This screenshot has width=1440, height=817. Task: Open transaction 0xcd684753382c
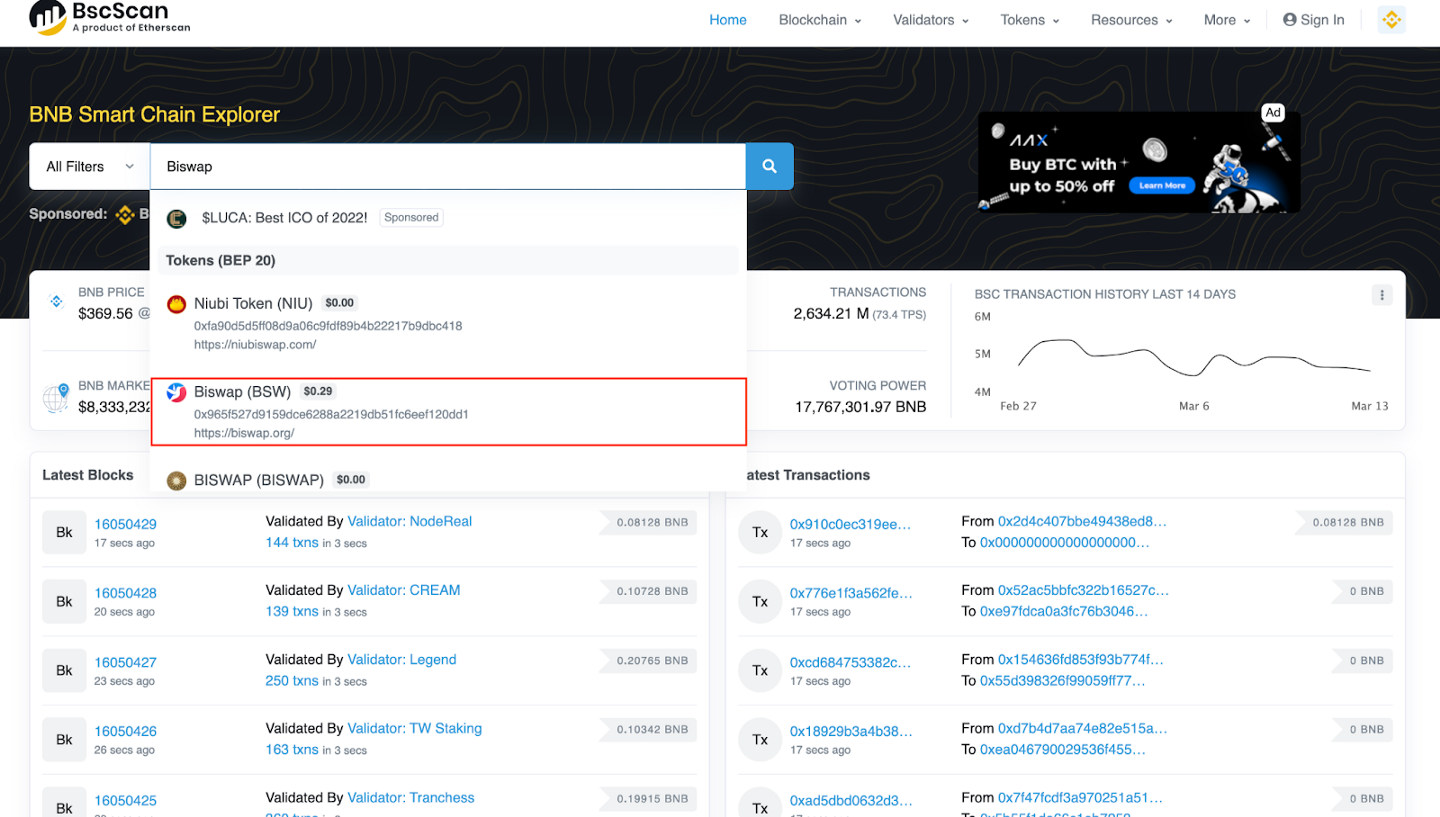tap(851, 662)
